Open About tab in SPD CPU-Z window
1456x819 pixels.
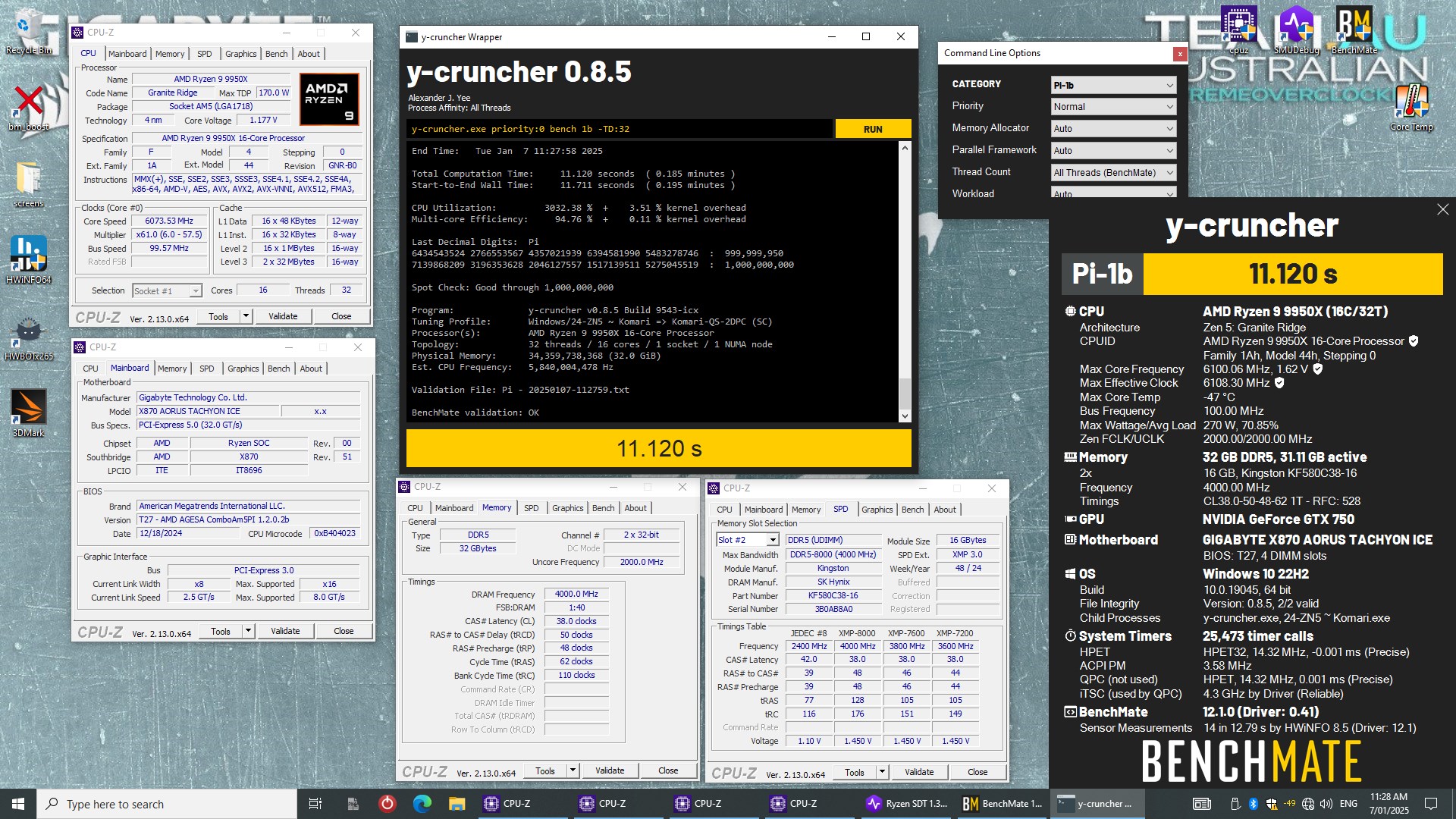coord(945,510)
